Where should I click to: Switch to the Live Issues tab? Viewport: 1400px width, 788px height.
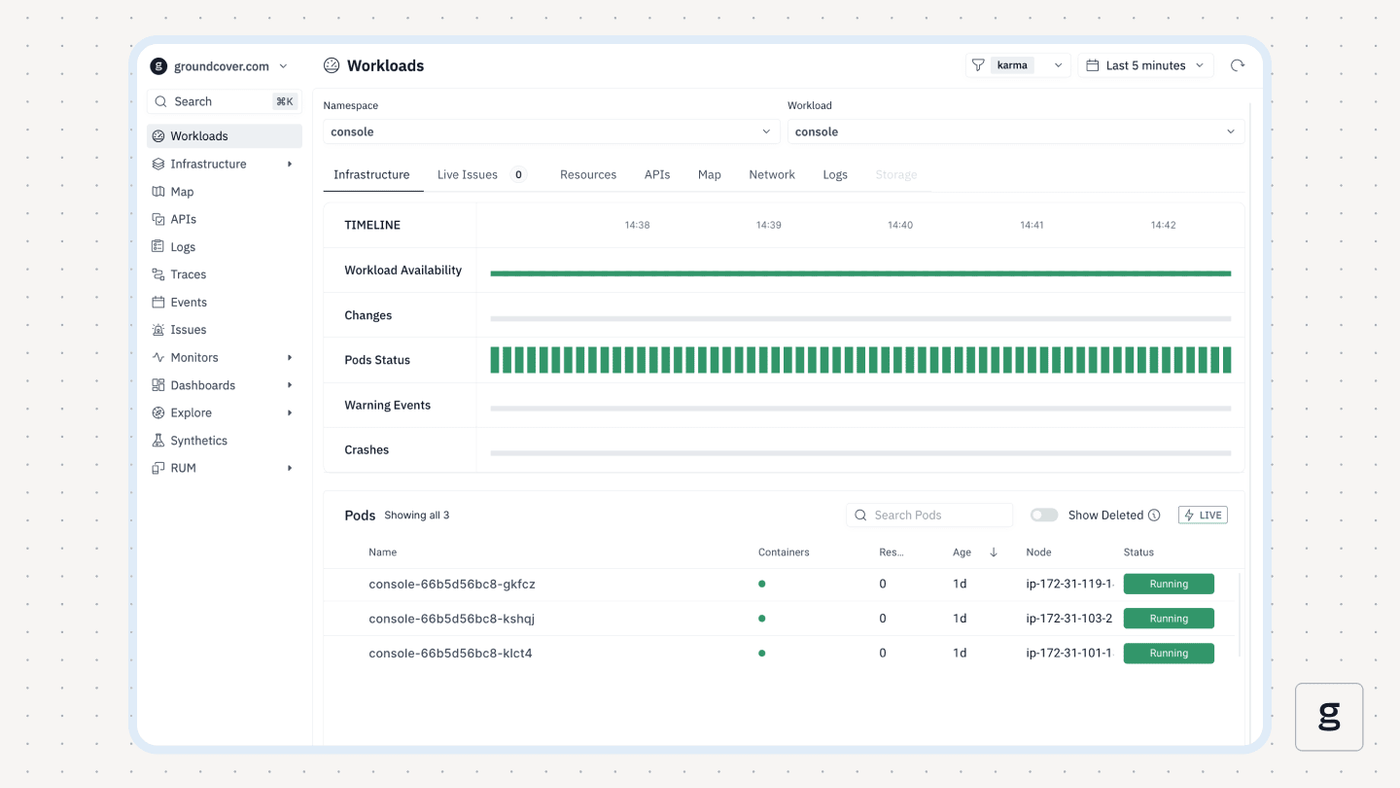pos(481,175)
